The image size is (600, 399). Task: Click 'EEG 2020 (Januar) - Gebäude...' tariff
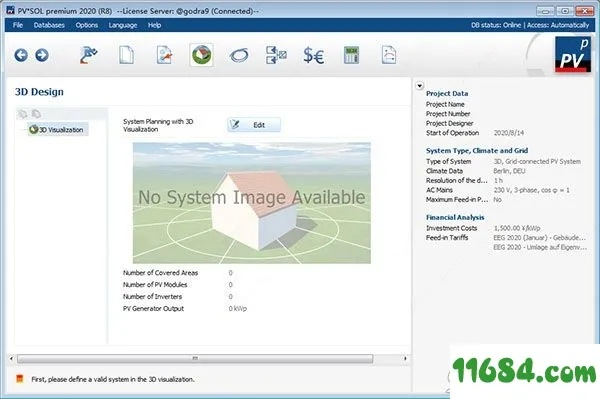539,238
